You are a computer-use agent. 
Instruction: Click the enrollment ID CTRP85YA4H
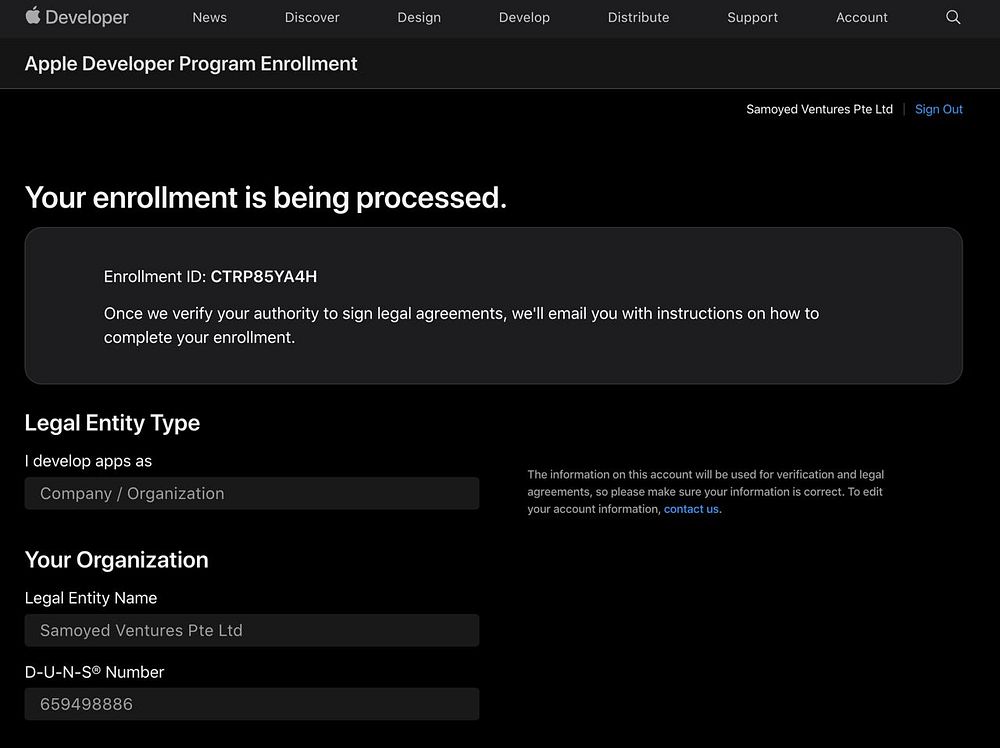263,277
